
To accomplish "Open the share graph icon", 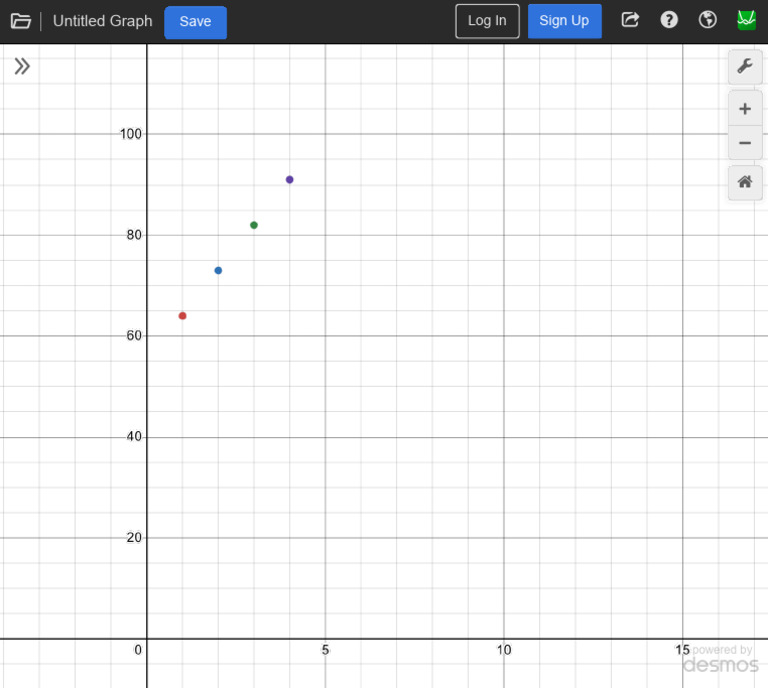I will pos(630,20).
